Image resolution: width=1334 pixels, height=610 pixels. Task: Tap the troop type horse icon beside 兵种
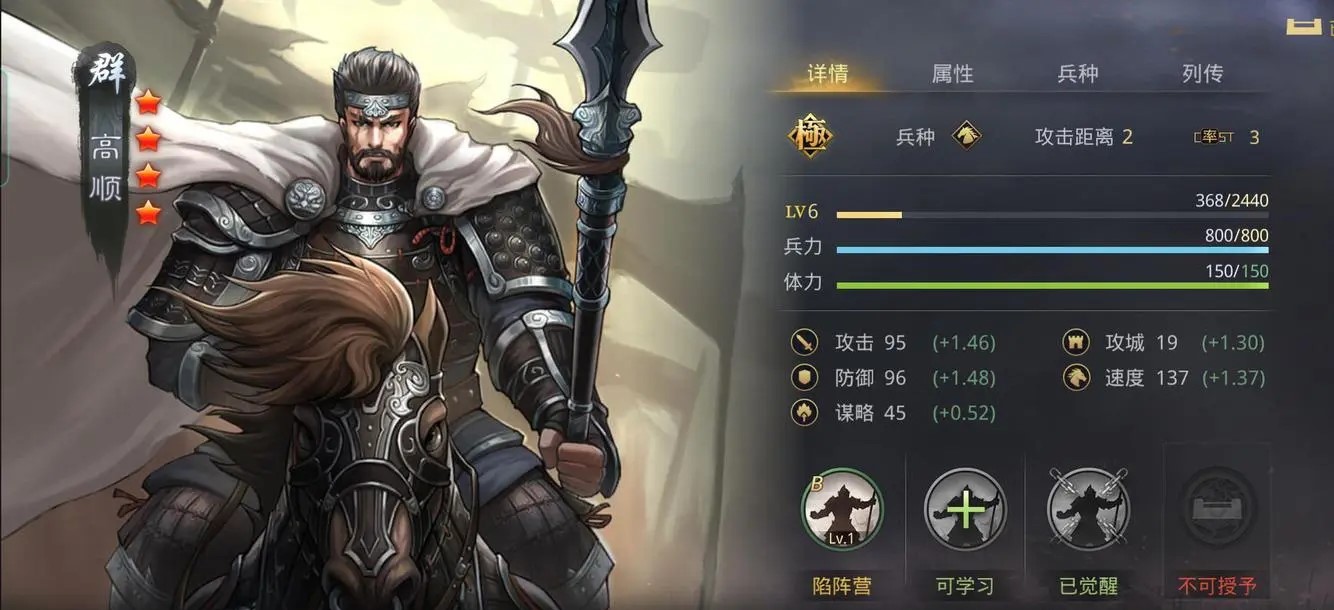[966, 135]
